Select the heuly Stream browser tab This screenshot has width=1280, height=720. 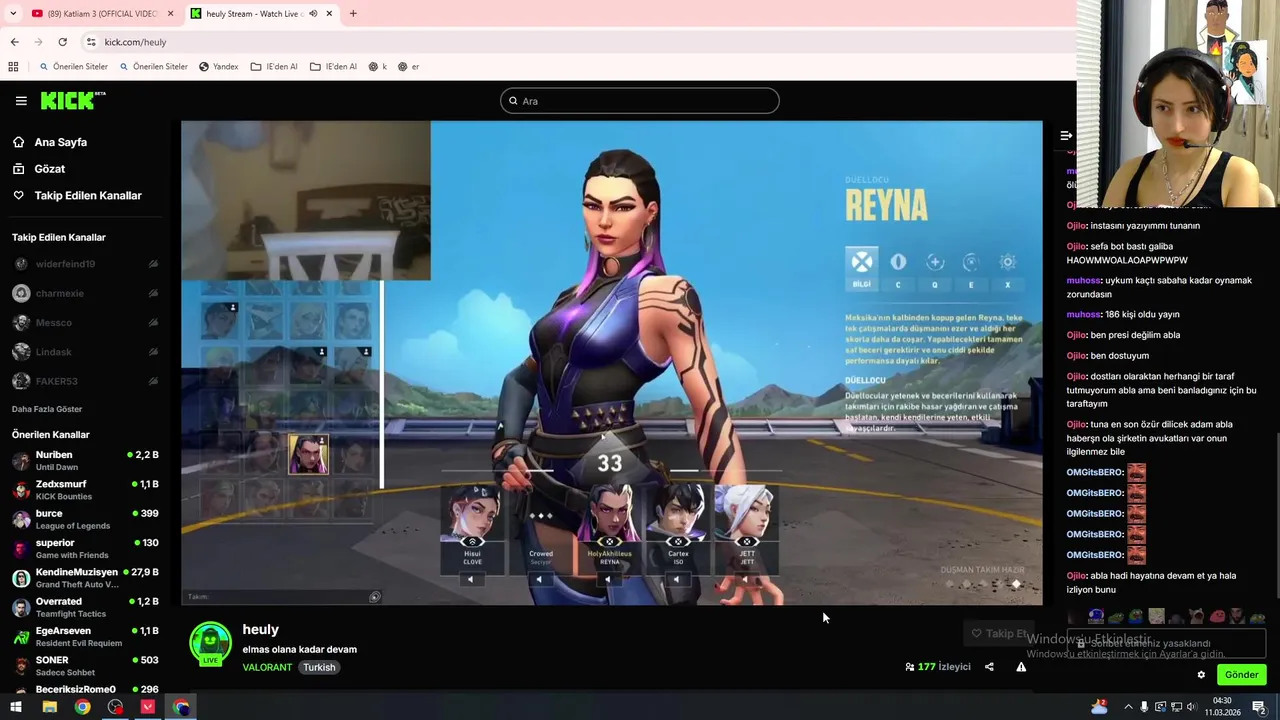tap(262, 14)
